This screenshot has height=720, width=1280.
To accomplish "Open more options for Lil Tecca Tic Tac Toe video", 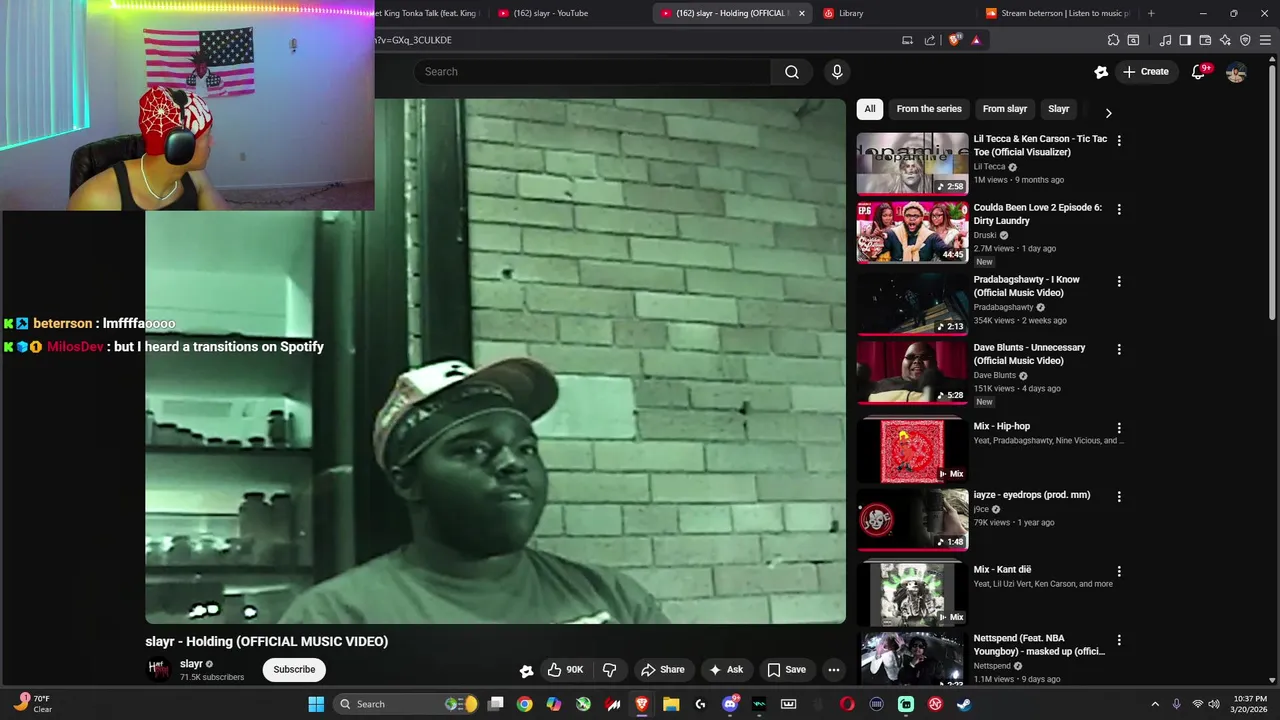I will (x=1119, y=141).
